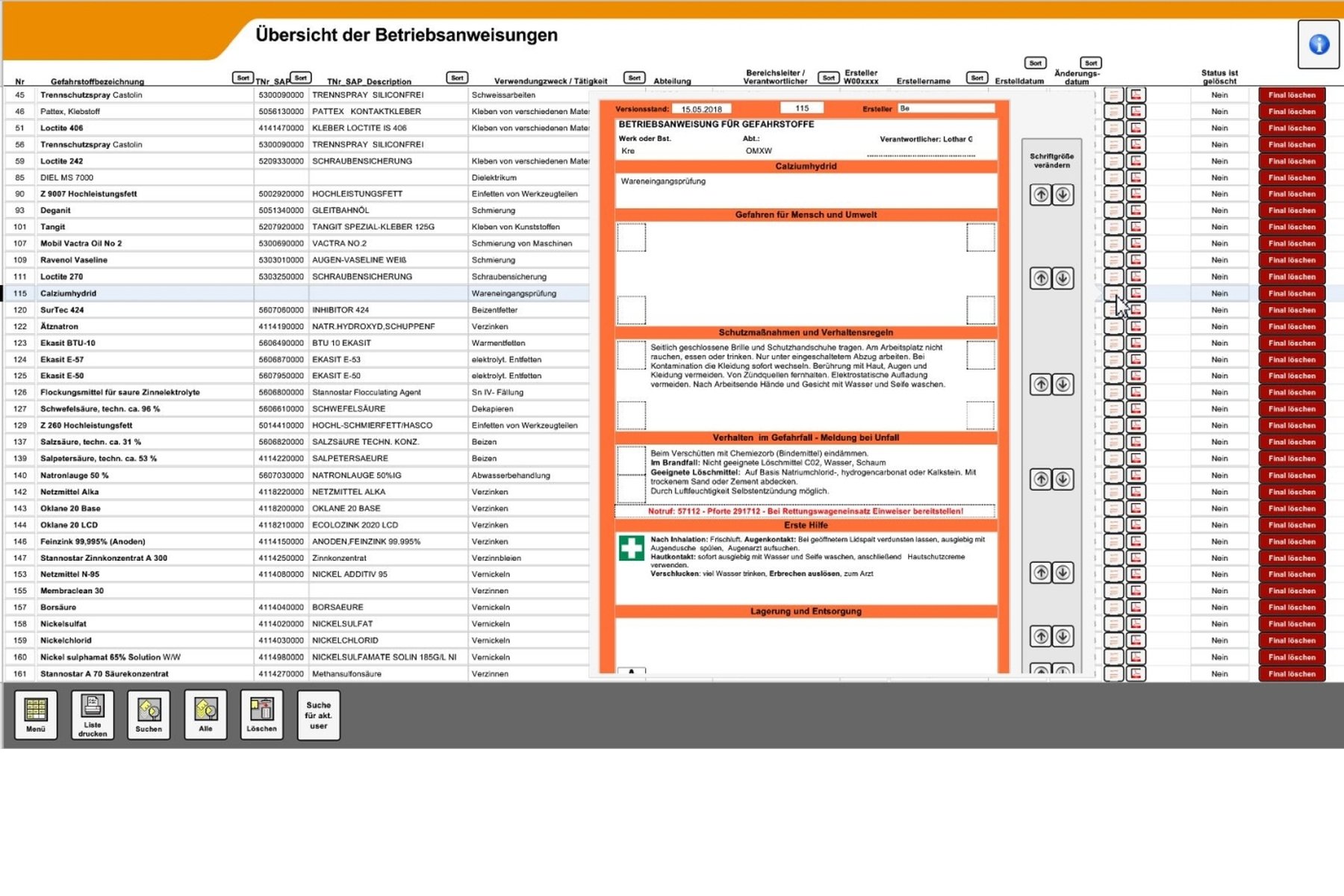This screenshot has width=1344, height=896.
Task: Sort by Erstellername column
Action: coord(977,78)
